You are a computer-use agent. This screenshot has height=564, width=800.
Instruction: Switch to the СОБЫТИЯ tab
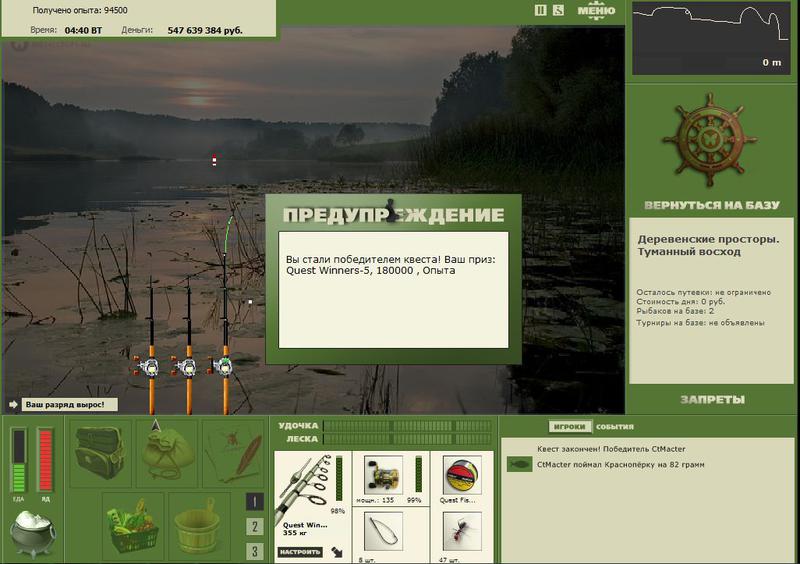615,427
